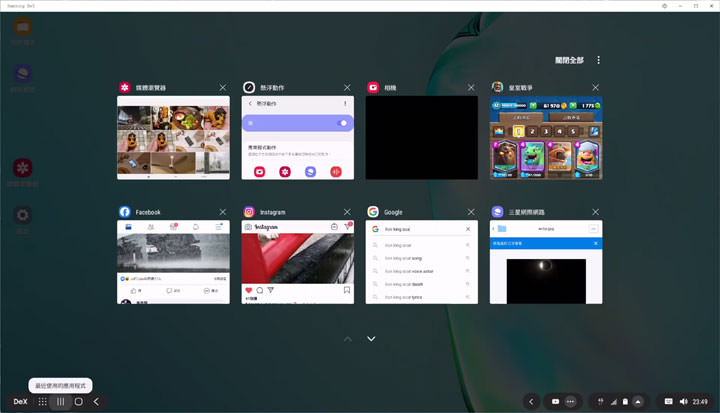Click the Facebook app icon in recents
Image resolution: width=720 pixels, height=413 pixels.
(124, 212)
